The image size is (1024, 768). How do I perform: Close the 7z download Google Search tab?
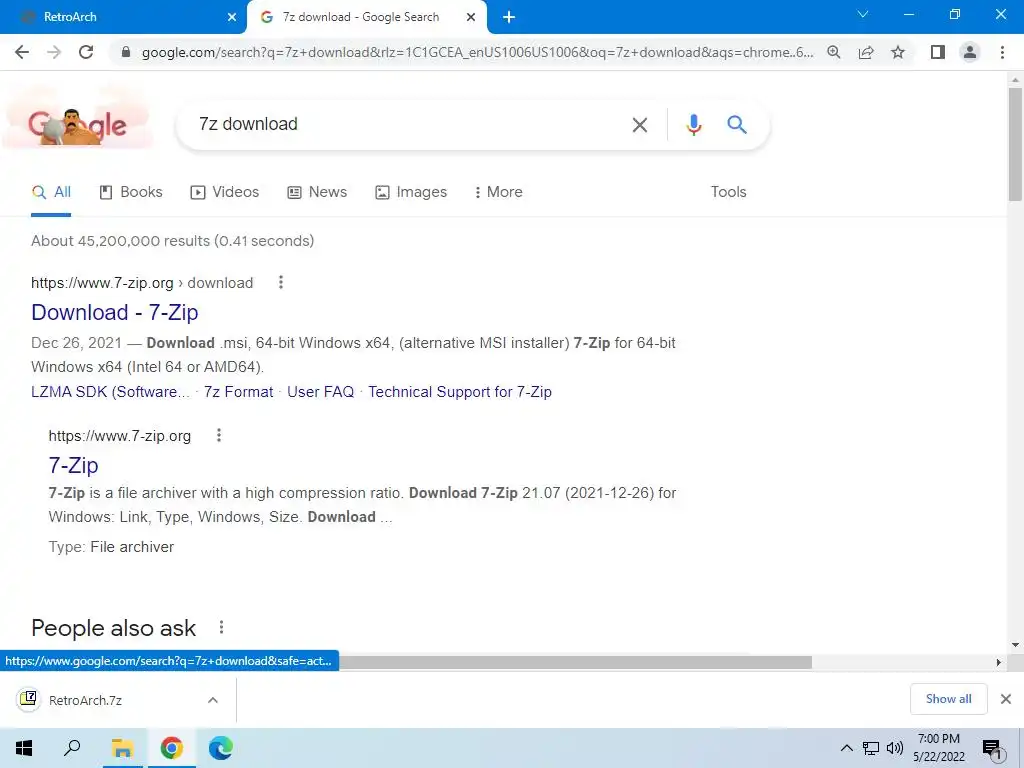click(471, 18)
